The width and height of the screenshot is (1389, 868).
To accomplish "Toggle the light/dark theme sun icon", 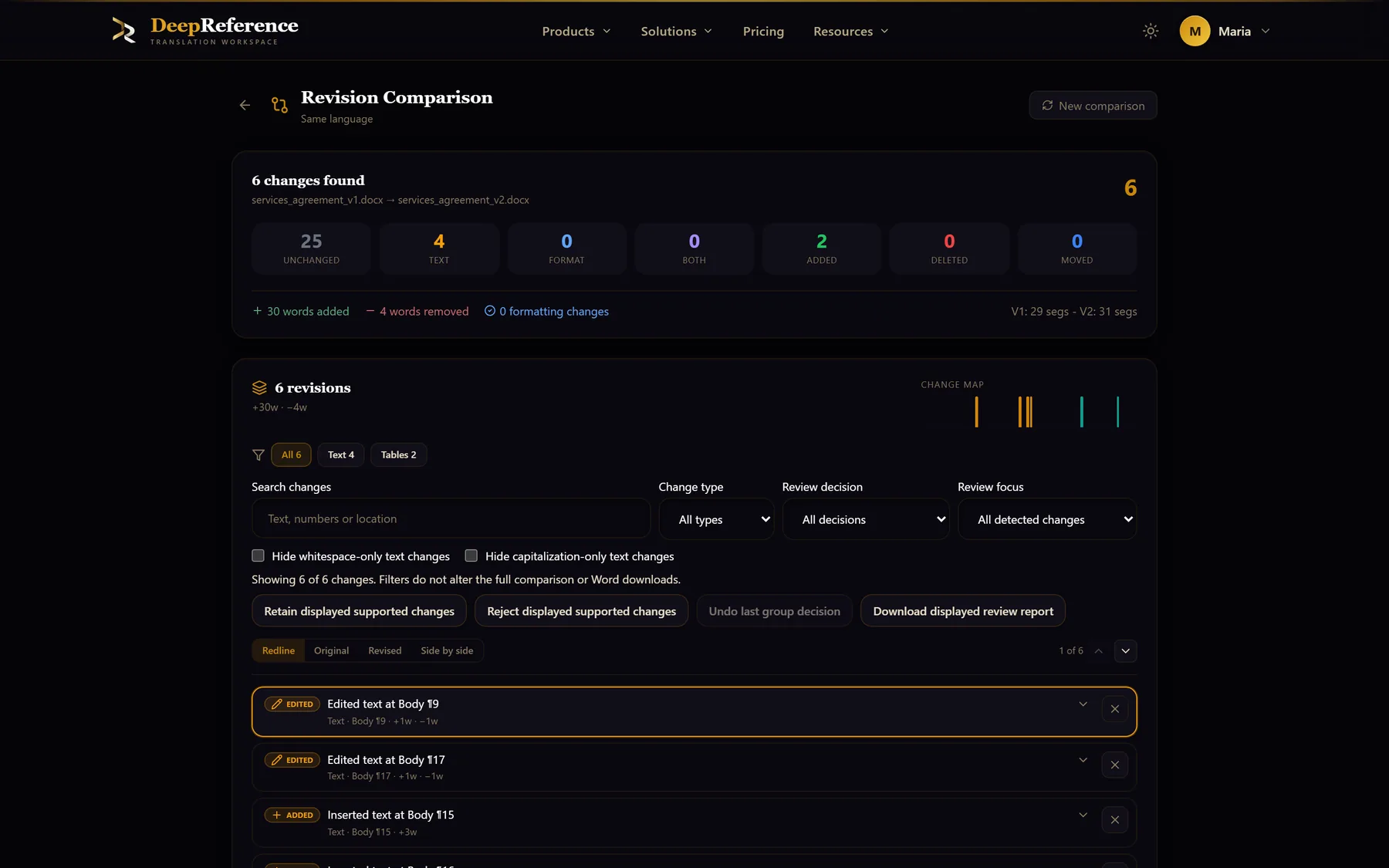I will 1151,31.
